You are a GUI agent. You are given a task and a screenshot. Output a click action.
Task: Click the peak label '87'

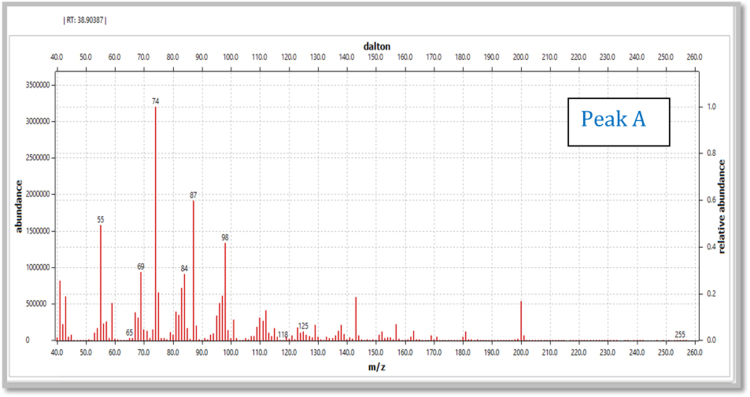click(193, 195)
